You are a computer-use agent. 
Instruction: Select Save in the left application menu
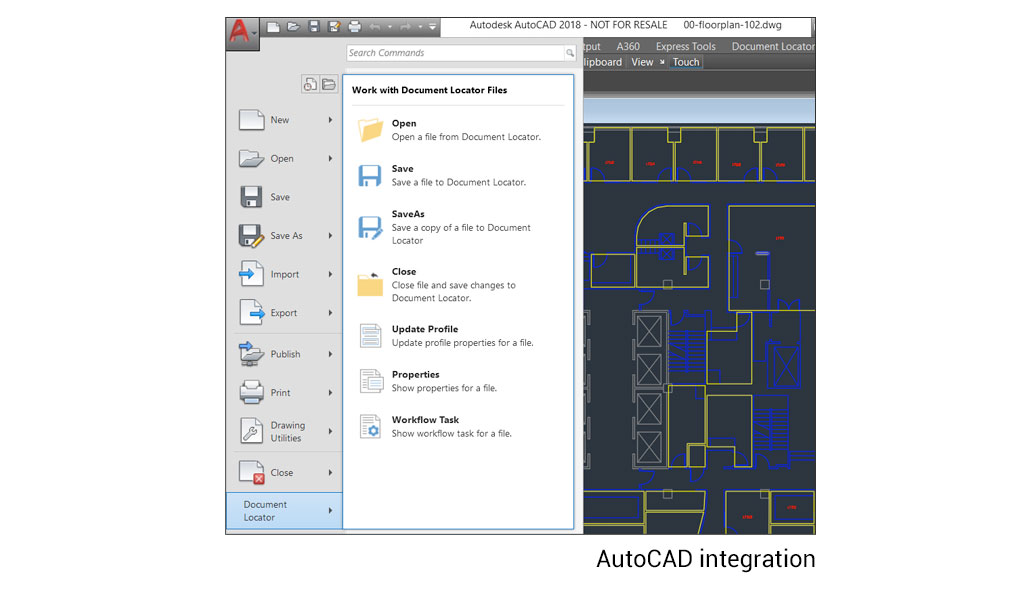coord(285,197)
